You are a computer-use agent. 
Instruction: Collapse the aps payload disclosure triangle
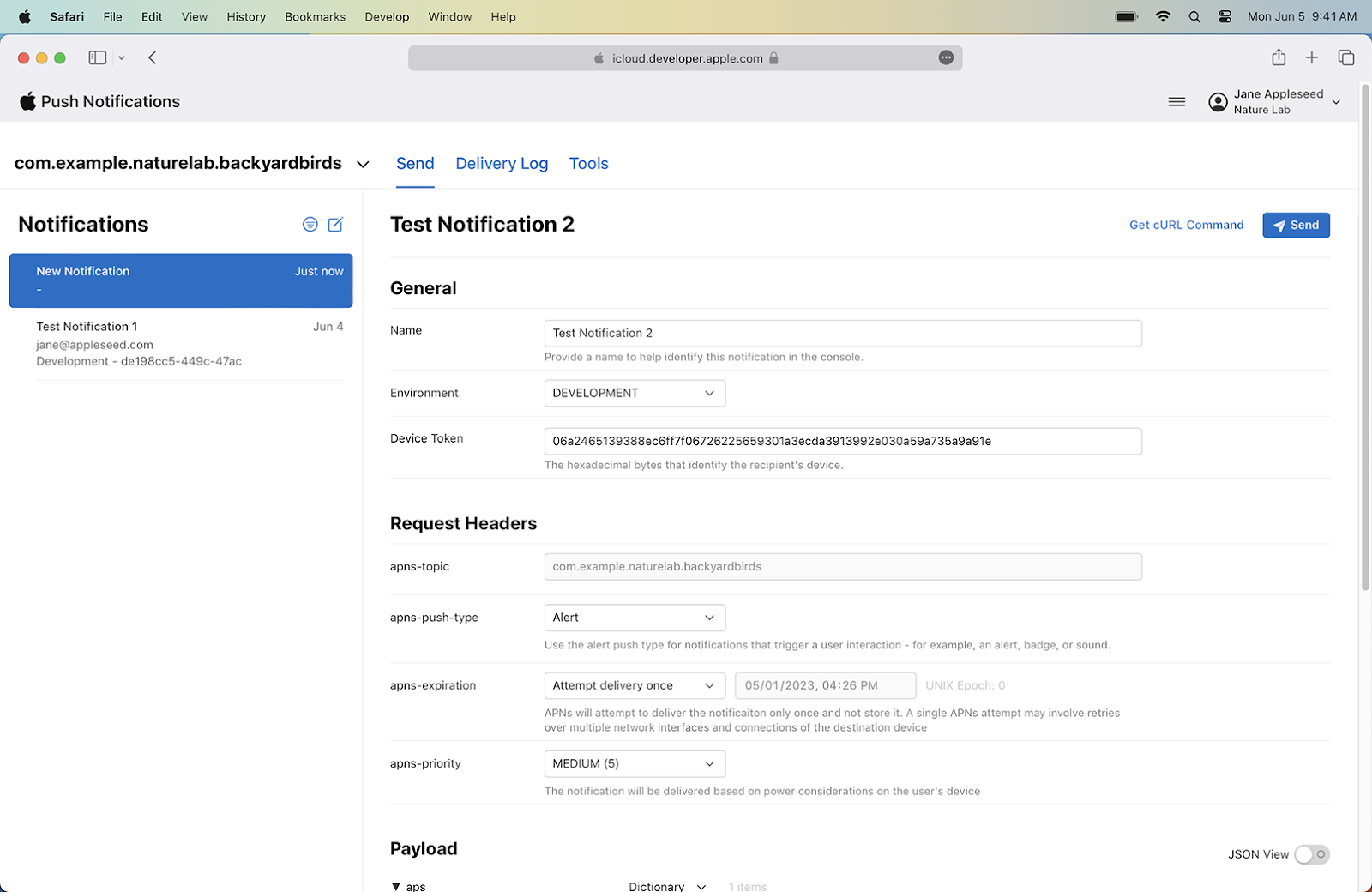[396, 886]
